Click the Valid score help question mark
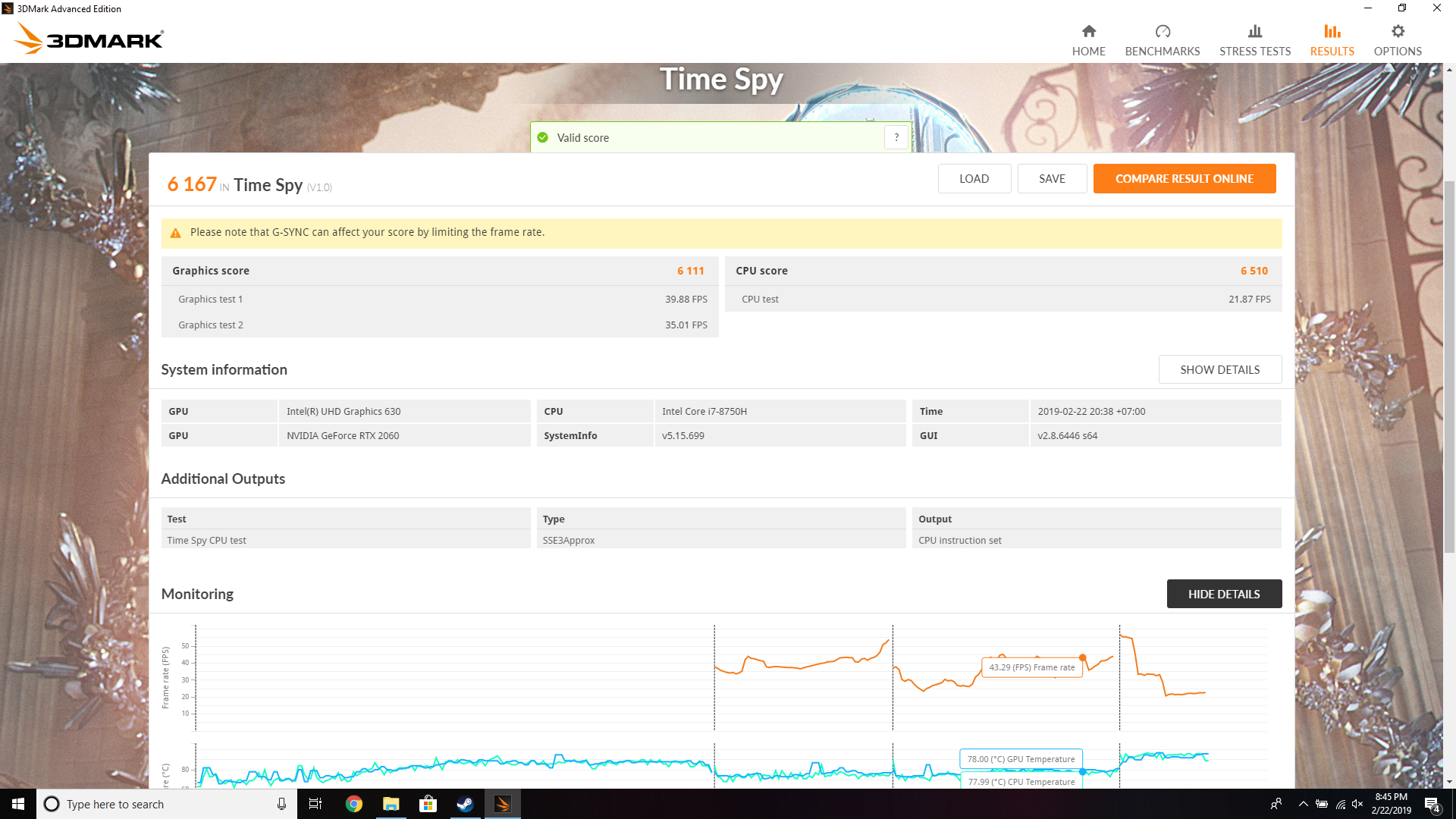1456x819 pixels. [x=896, y=137]
